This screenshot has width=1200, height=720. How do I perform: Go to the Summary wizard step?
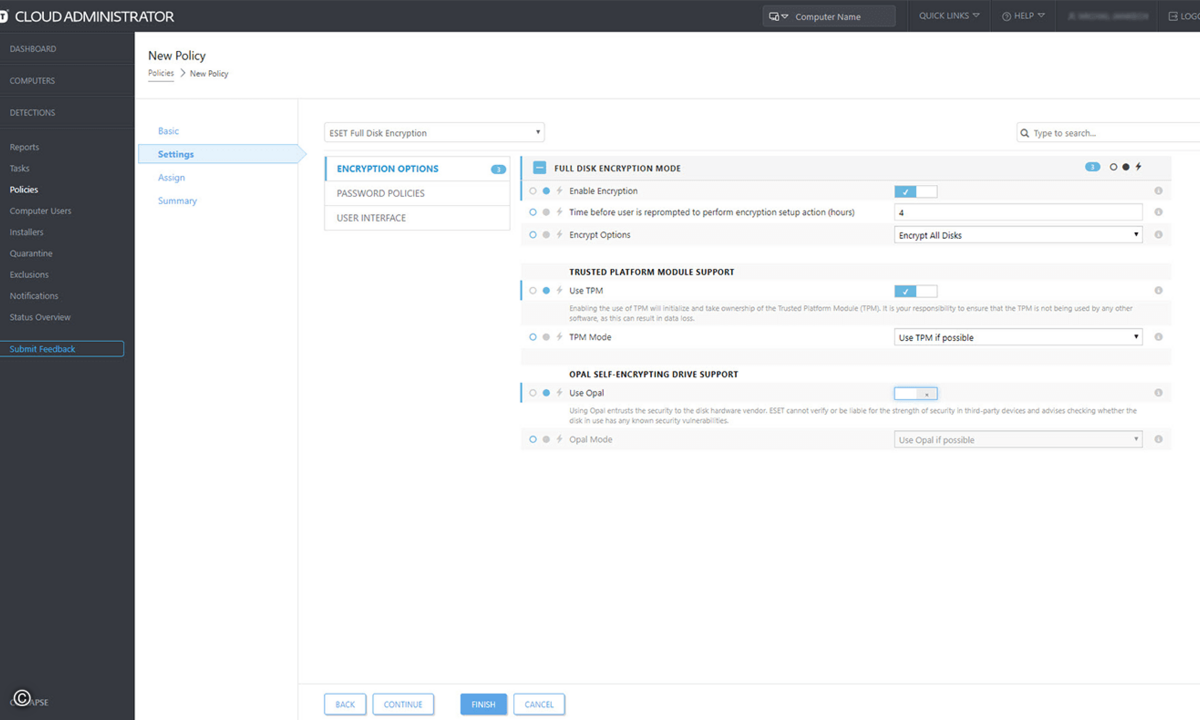tap(177, 201)
